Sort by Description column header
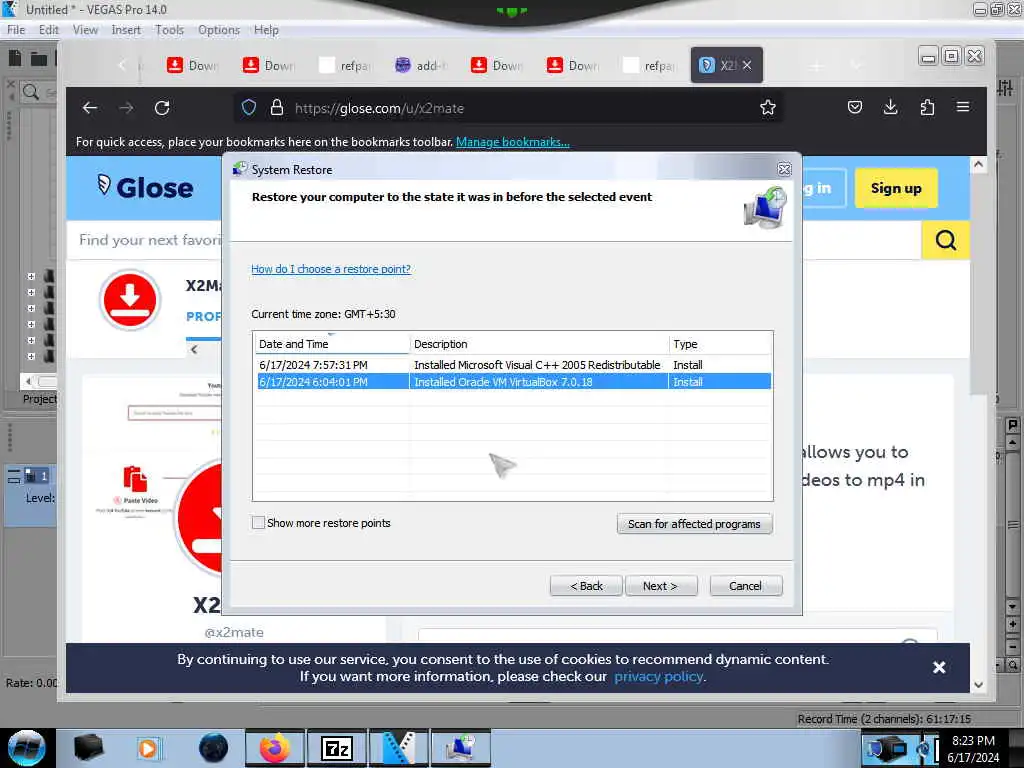The height and width of the screenshot is (768, 1024). click(x=539, y=344)
